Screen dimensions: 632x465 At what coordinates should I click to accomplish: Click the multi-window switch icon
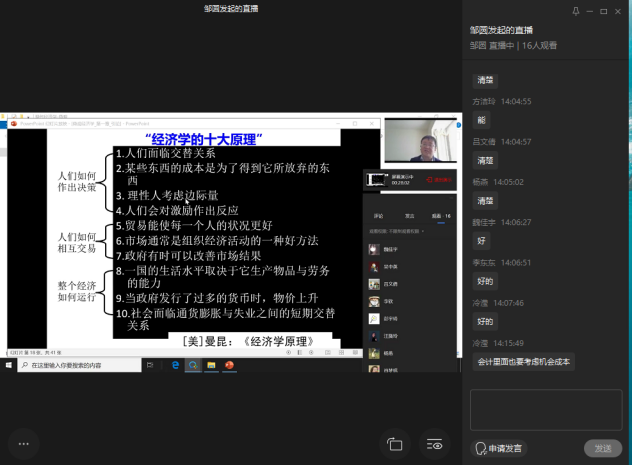(x=395, y=443)
